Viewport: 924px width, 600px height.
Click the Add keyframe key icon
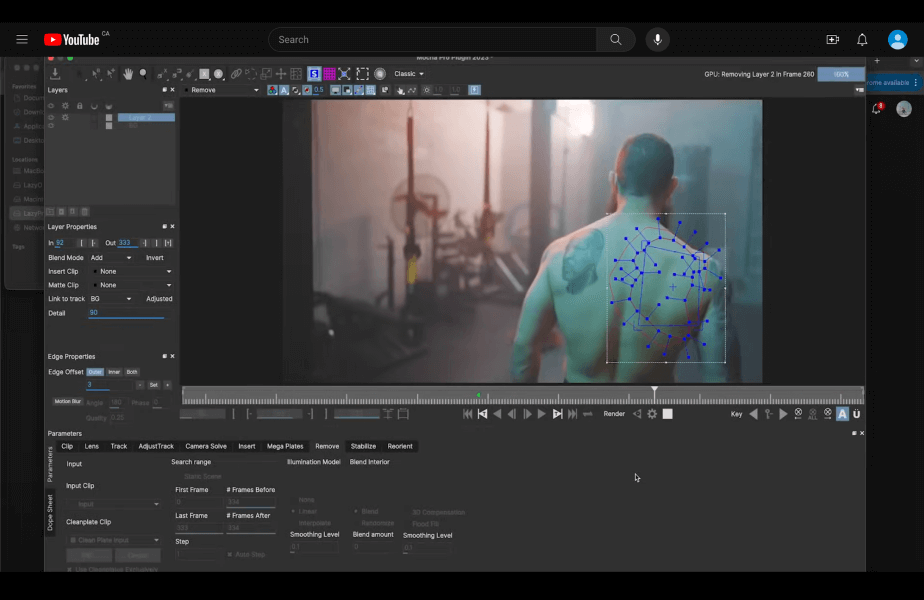coord(768,414)
